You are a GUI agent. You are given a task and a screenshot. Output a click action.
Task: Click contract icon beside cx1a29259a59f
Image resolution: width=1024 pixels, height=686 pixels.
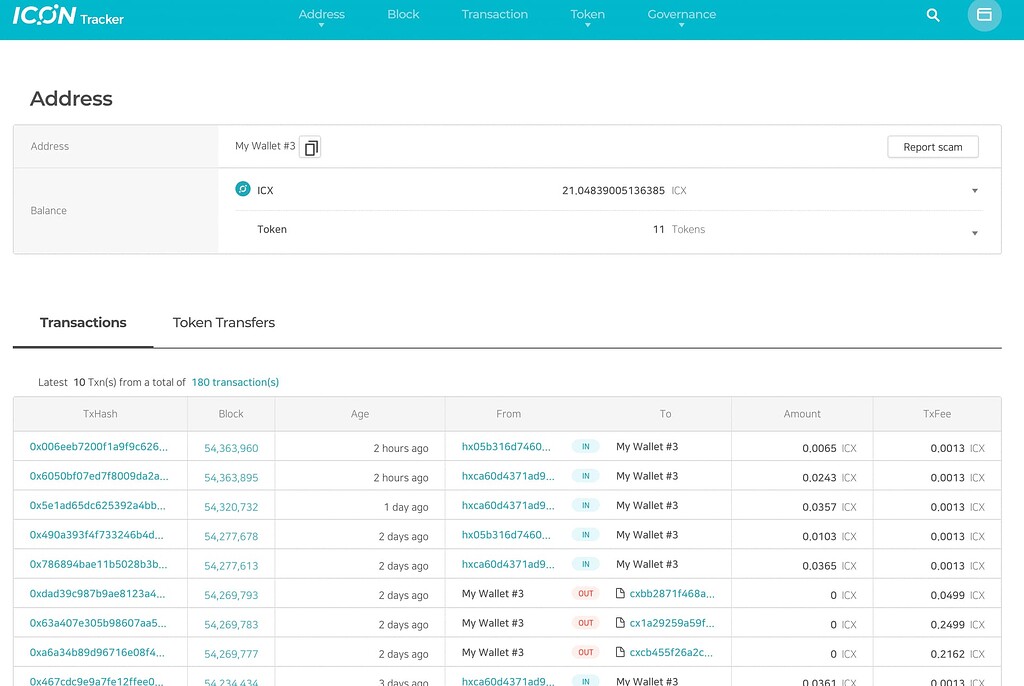coord(618,623)
